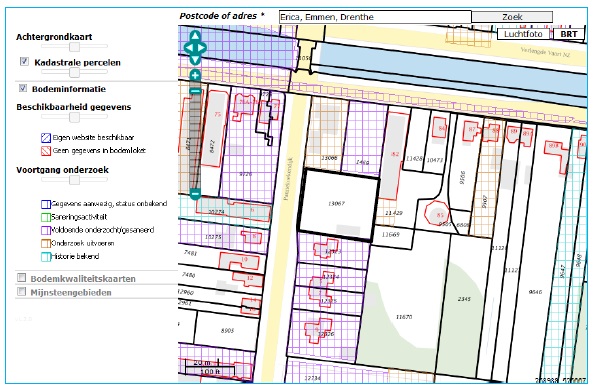Screen dimensions: 595x391
Task: Uncheck the Bodeminformatie checkbox
Action: pyautogui.click(x=23, y=88)
